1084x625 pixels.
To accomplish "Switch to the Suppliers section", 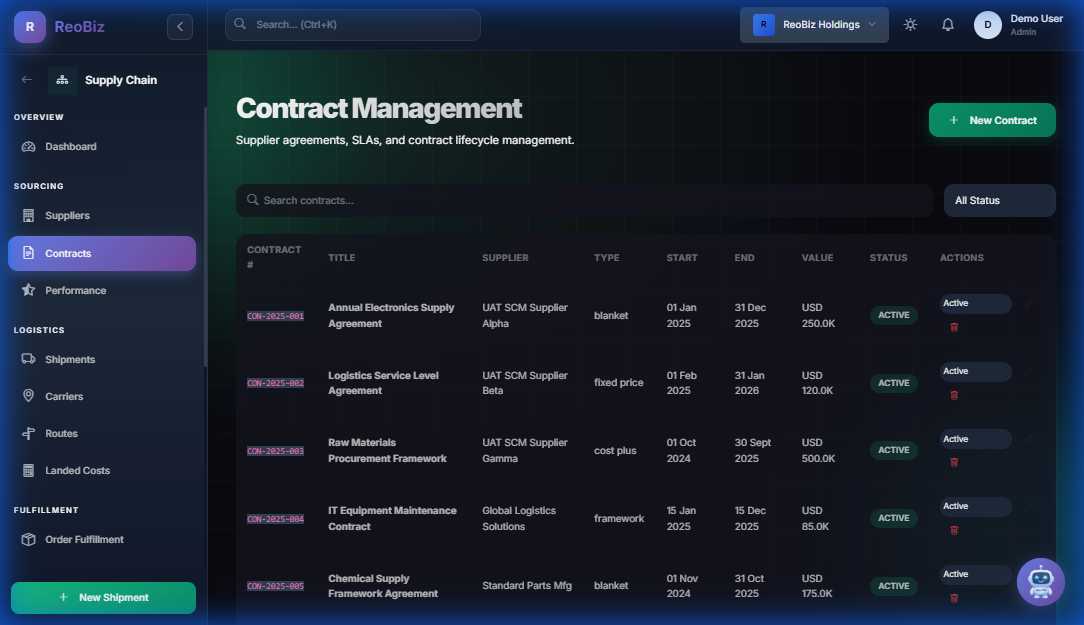I will 68,215.
